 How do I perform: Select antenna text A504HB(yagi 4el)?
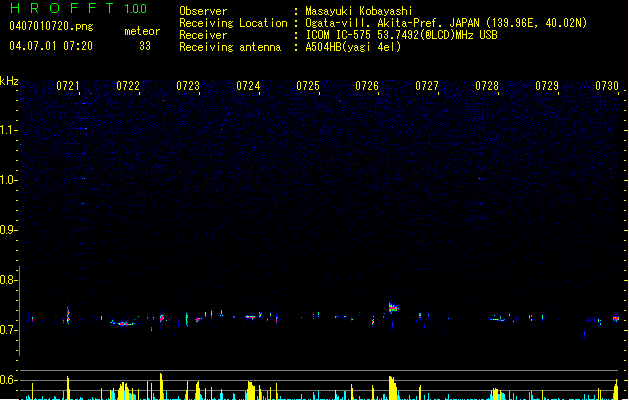[353, 47]
